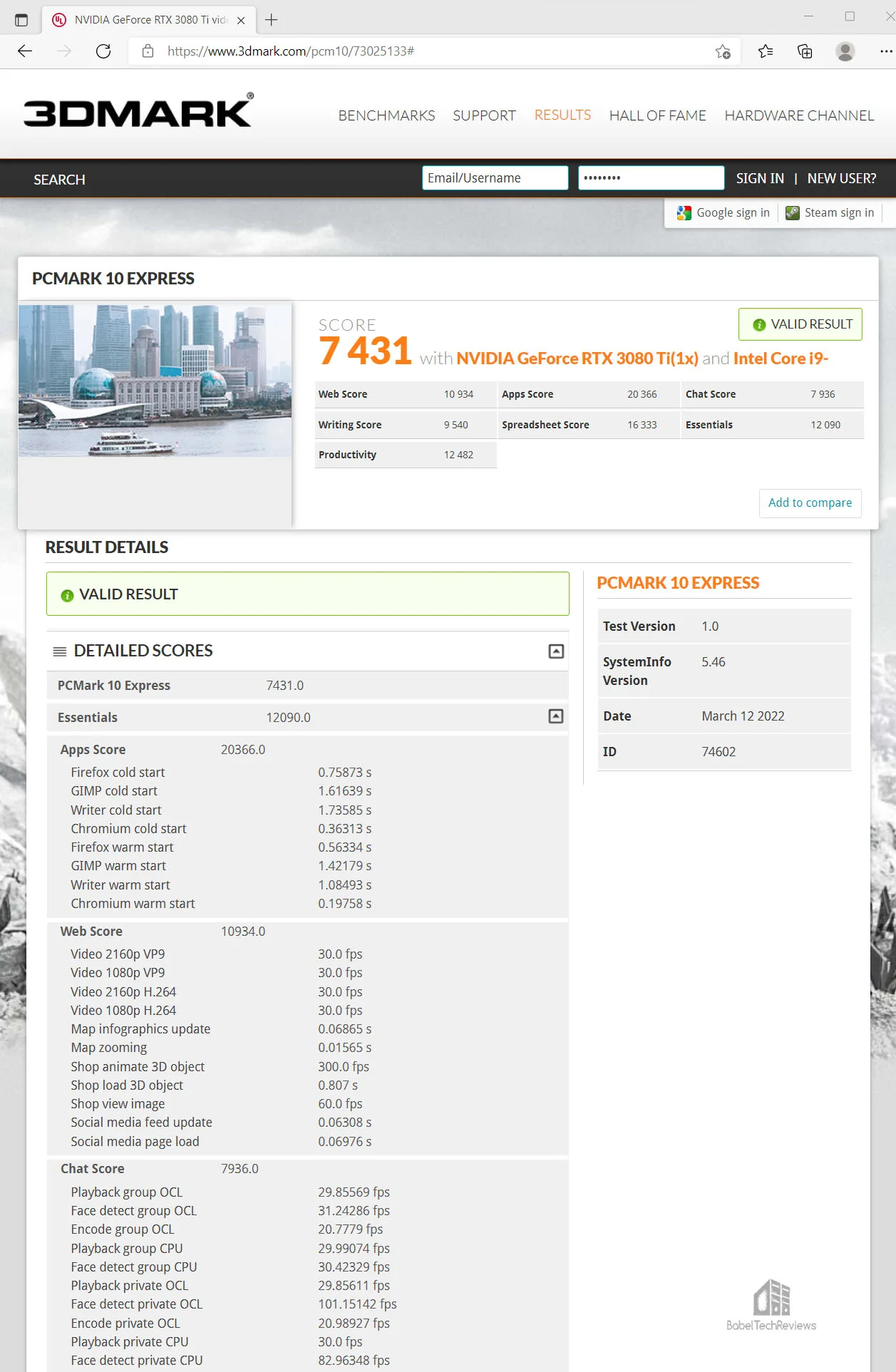Click the Date March 12 2022 row
The image size is (896, 1372).
(x=724, y=716)
